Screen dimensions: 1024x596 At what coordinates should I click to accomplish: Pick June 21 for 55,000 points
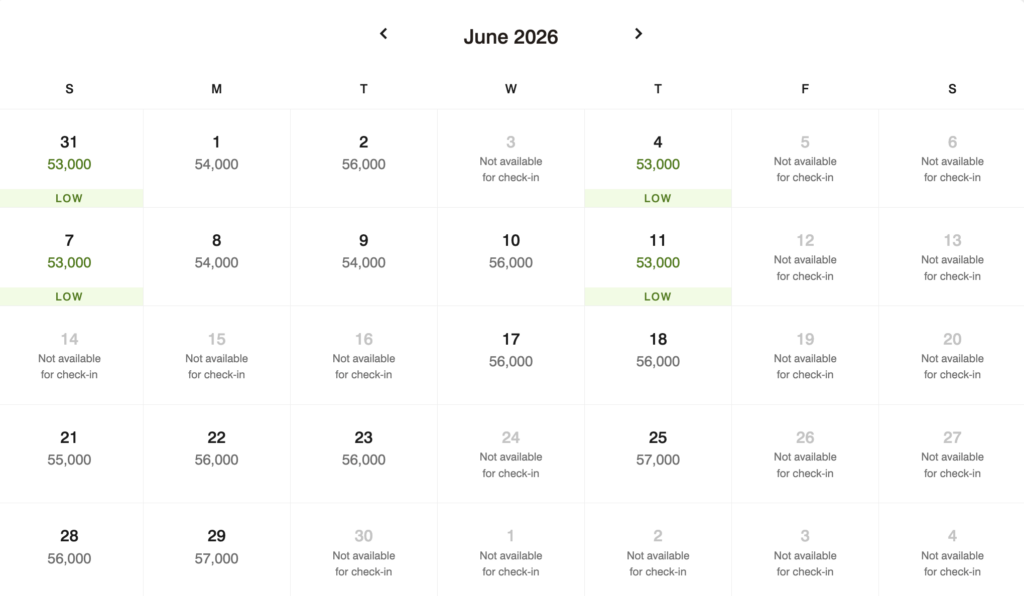click(69, 449)
